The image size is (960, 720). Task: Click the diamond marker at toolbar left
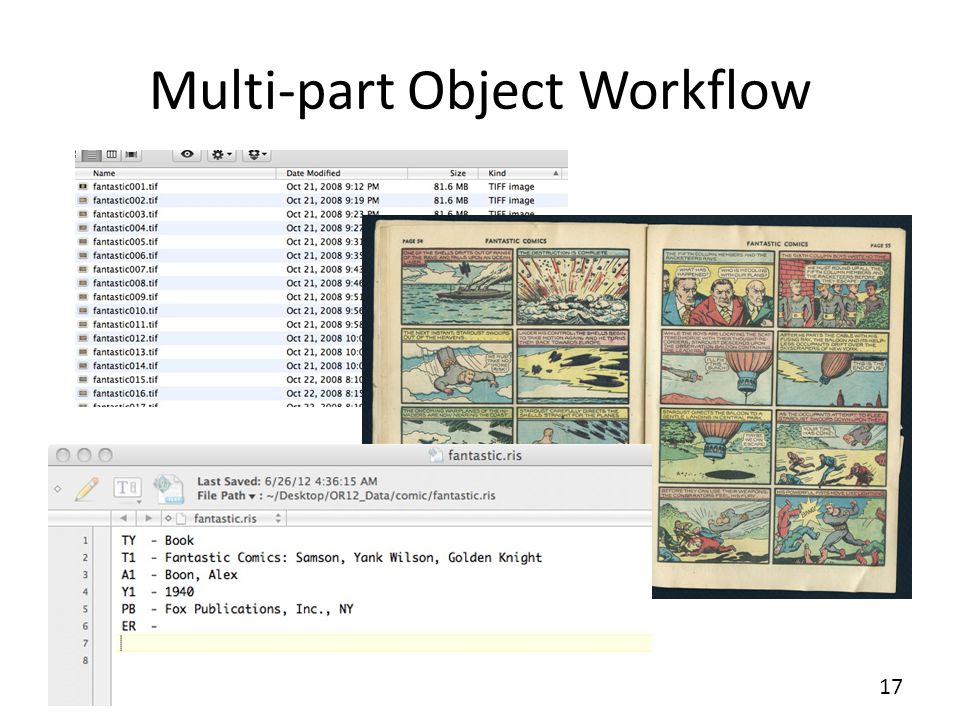(x=58, y=489)
